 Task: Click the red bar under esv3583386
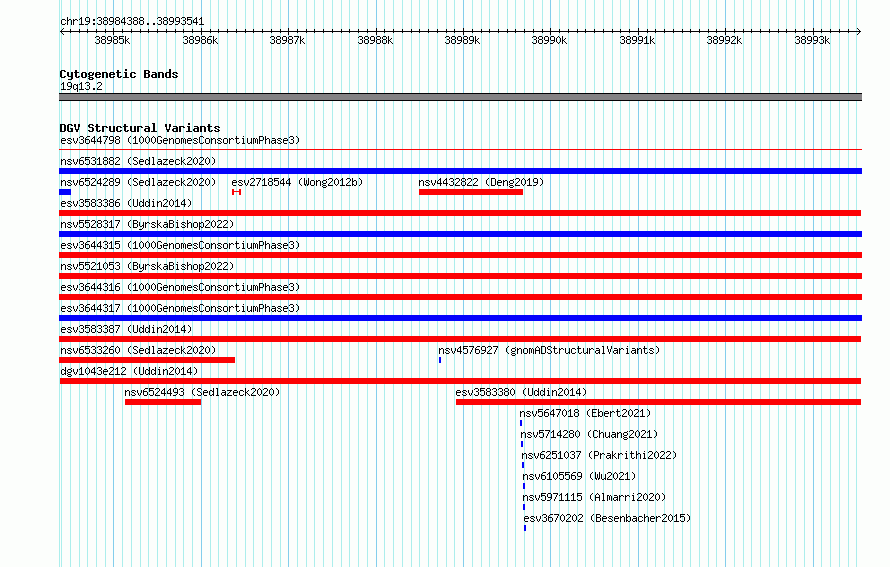tap(460, 213)
